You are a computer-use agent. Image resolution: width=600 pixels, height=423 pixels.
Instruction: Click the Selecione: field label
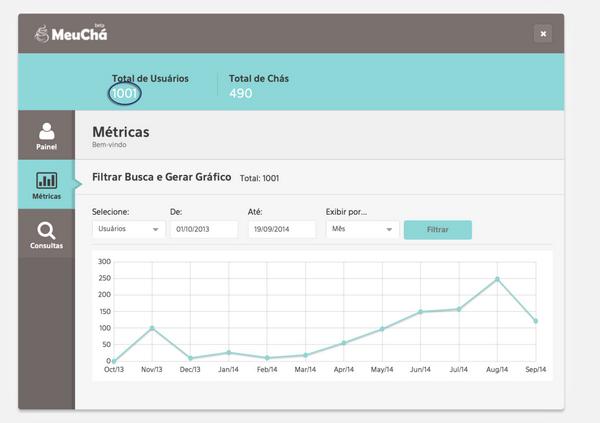[x=111, y=212]
